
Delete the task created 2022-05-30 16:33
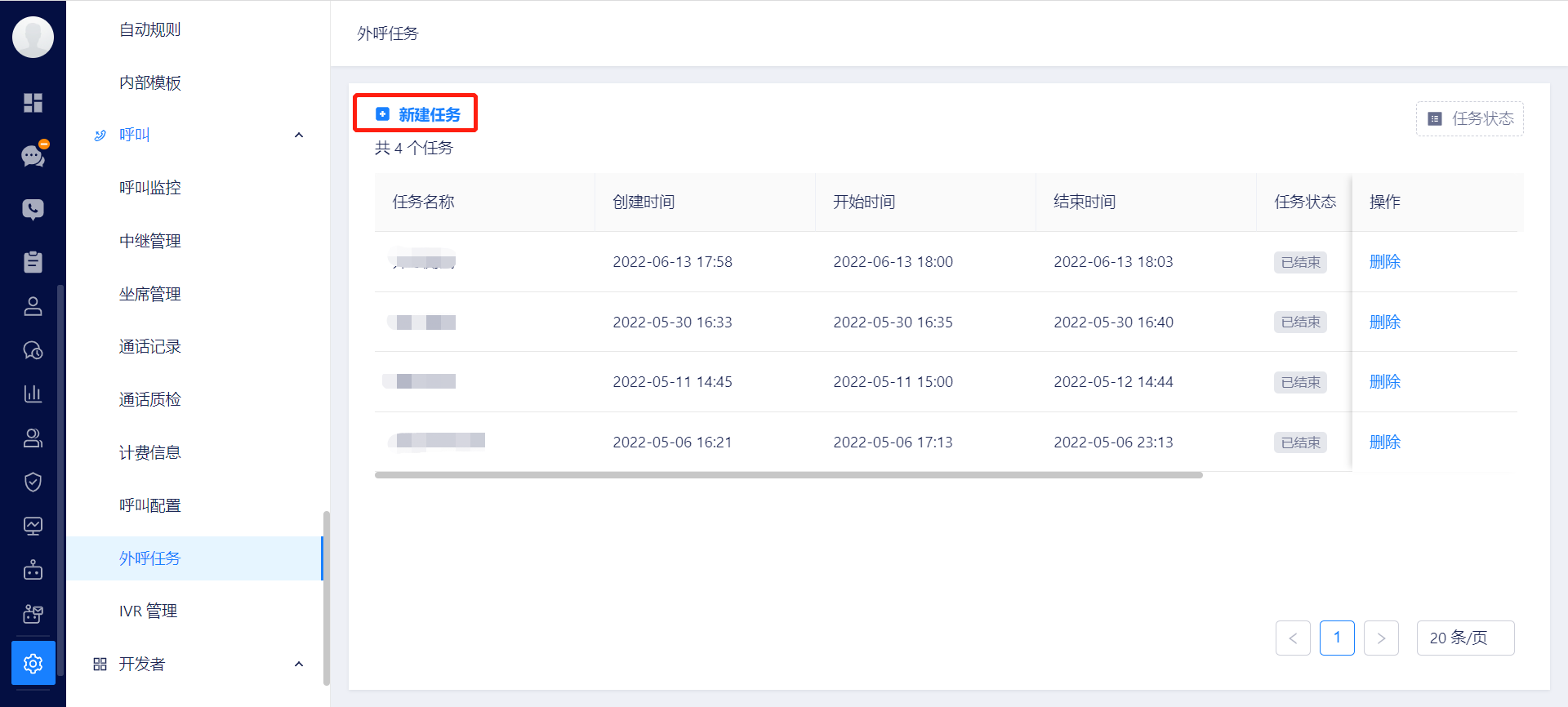click(x=1385, y=322)
